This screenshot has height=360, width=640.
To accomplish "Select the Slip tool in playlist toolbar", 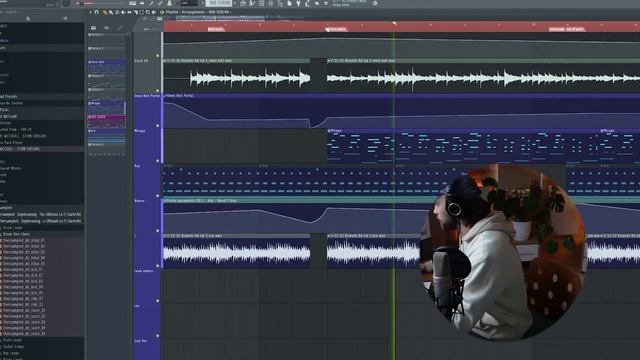I will pos(129,12).
